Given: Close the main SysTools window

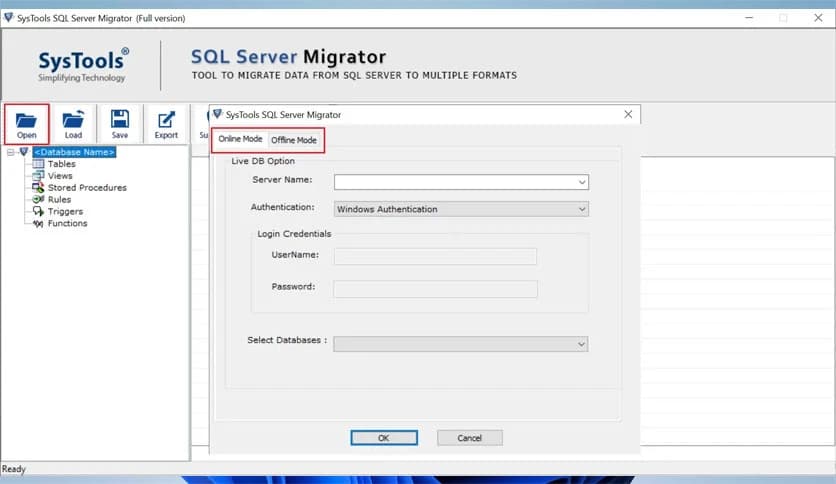Looking at the screenshot, I should 818,18.
